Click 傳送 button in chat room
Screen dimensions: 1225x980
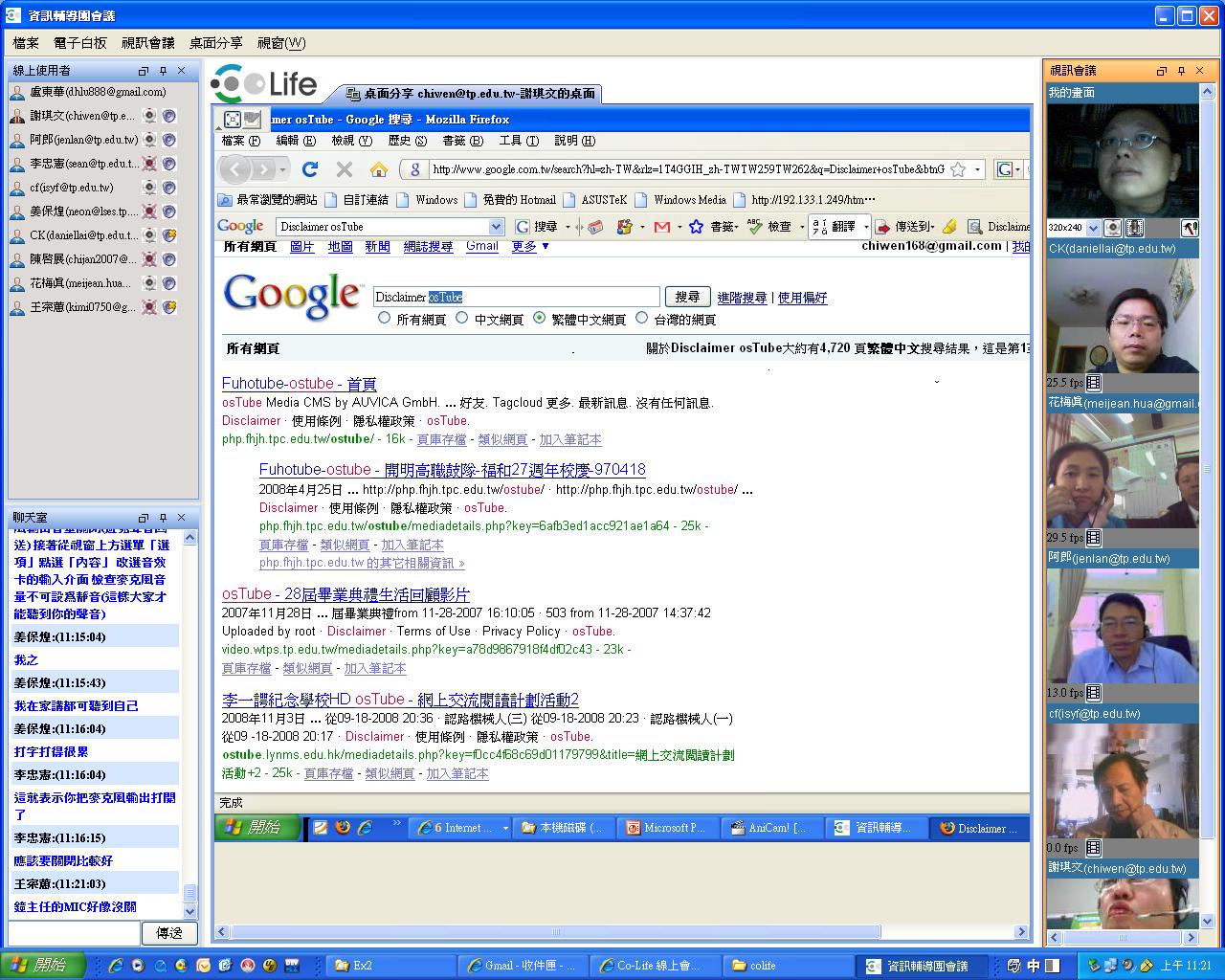click(x=169, y=932)
